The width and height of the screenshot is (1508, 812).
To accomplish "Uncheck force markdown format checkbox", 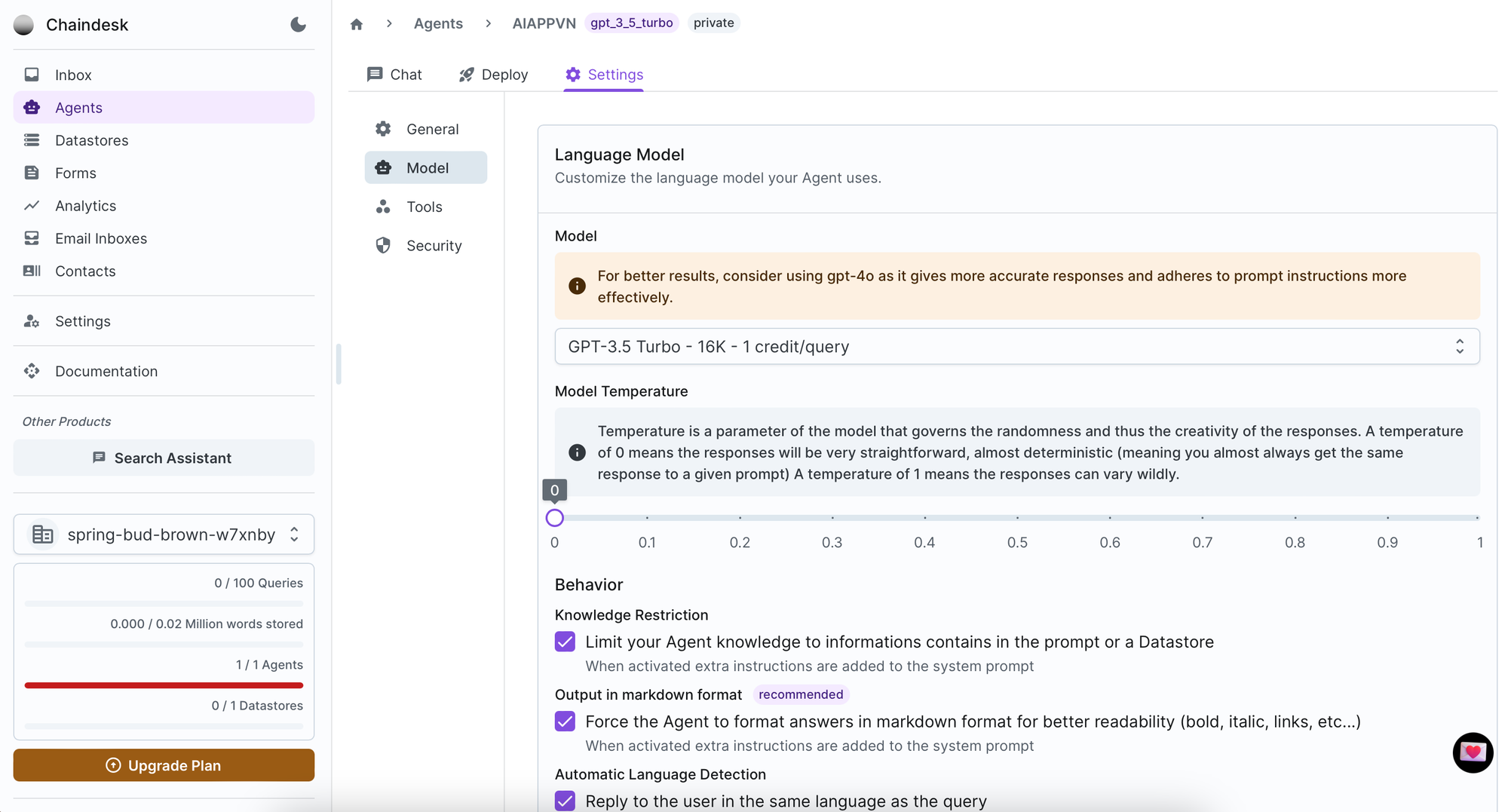I will 565,722.
